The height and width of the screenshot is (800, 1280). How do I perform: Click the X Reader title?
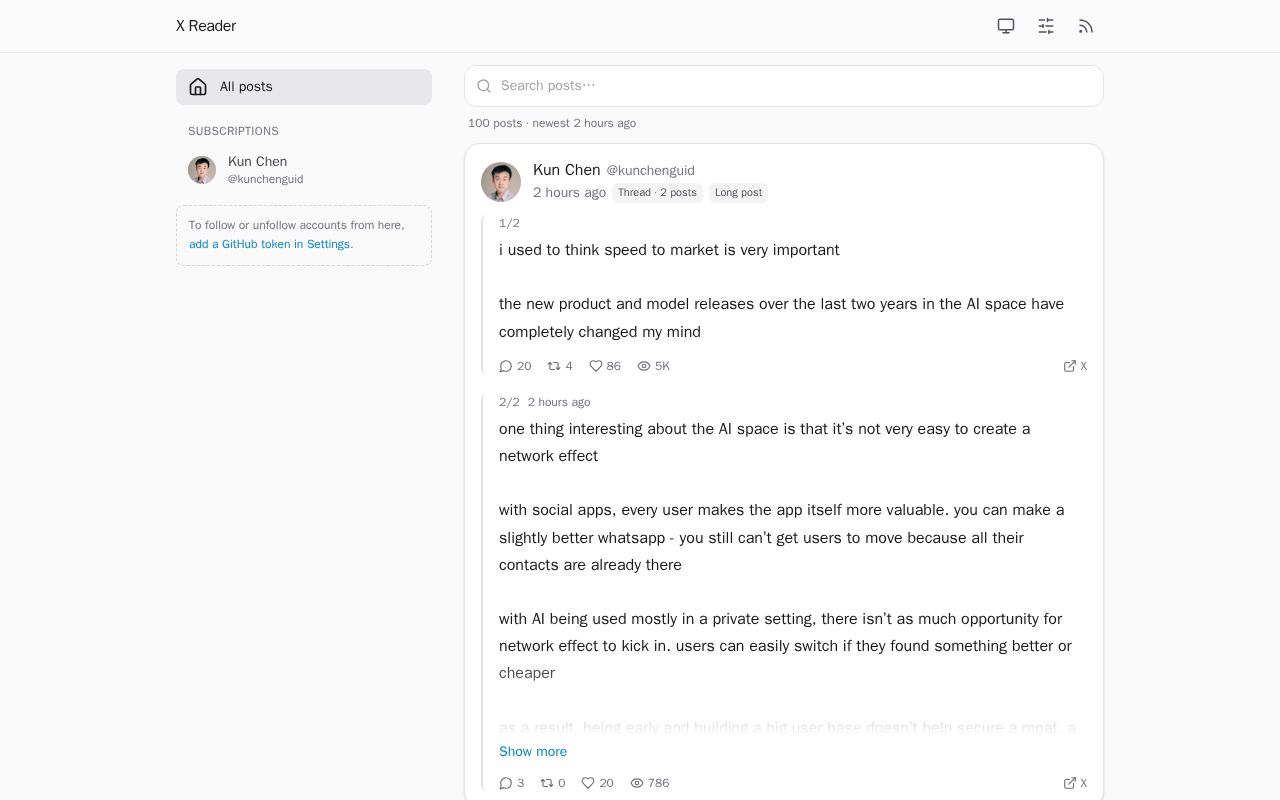(x=206, y=26)
